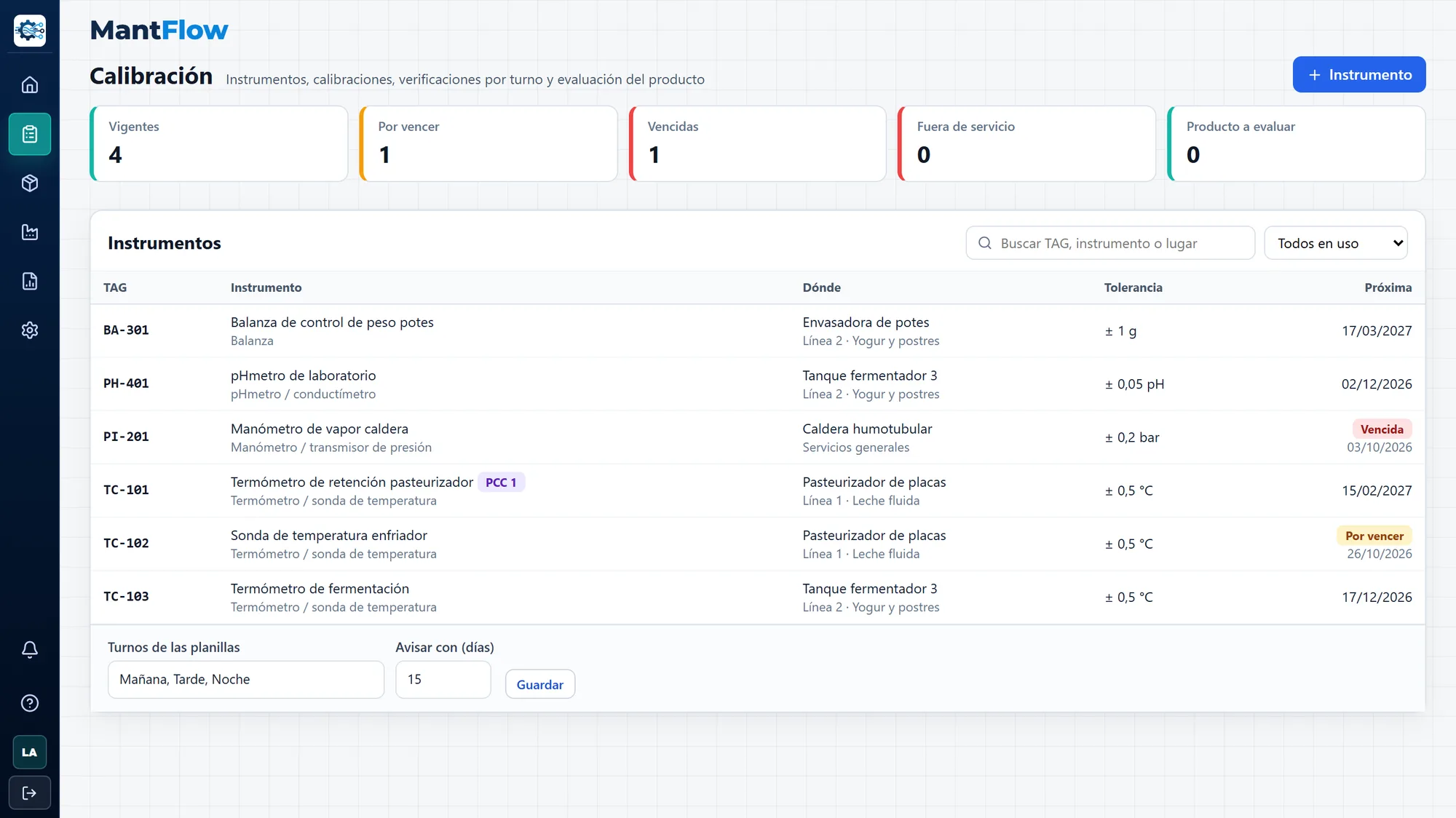Open the TC-103 instrument row
The width and height of the screenshot is (1456, 818).
pos(757,597)
